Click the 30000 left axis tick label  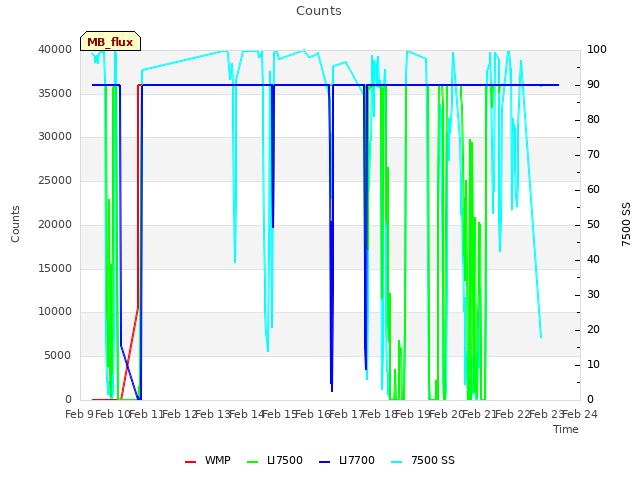point(55,136)
